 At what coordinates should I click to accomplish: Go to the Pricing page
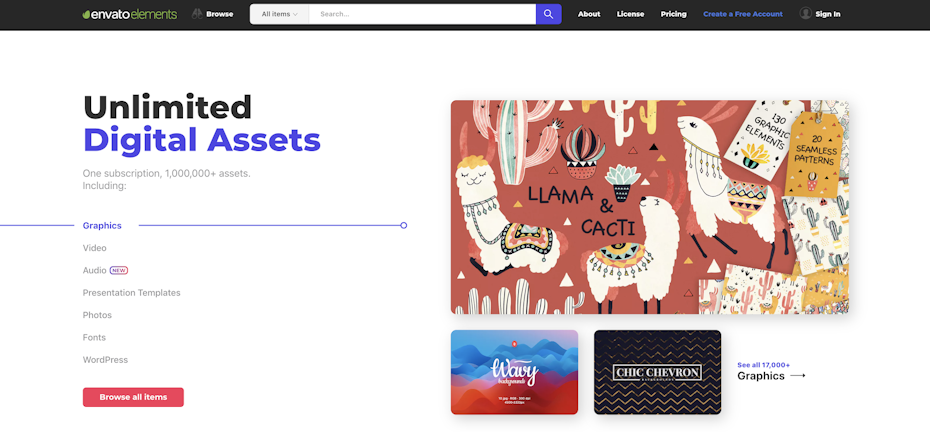tap(674, 14)
